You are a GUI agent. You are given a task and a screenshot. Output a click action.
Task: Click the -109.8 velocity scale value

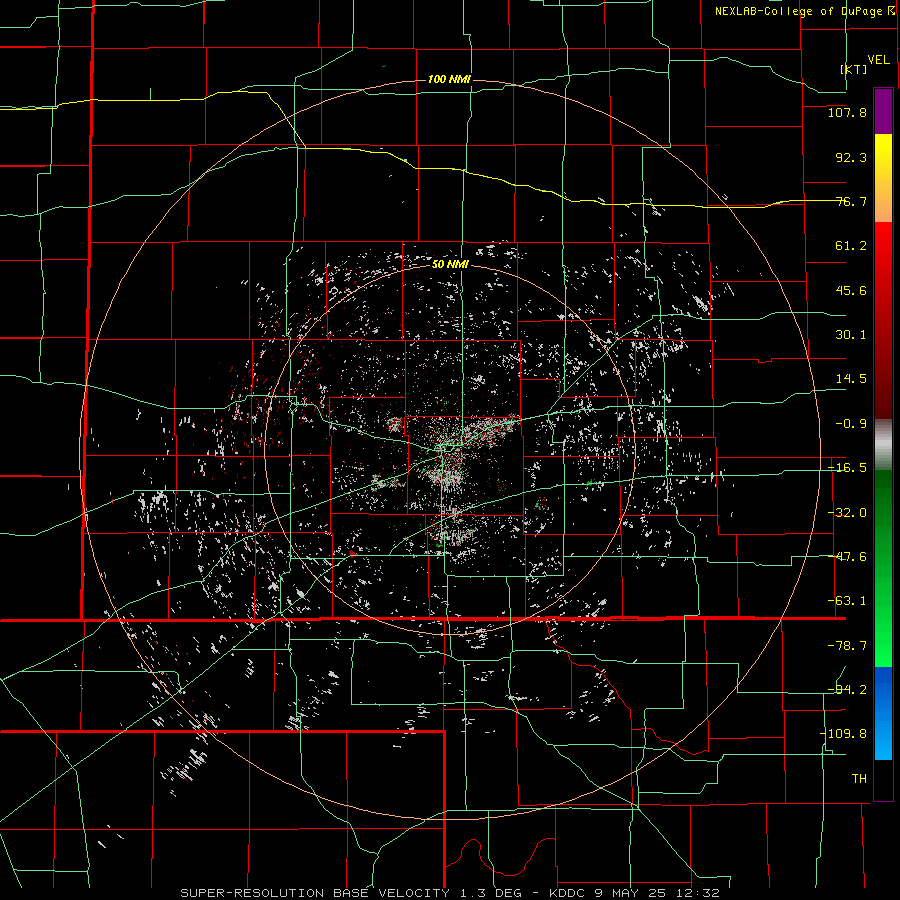point(843,734)
